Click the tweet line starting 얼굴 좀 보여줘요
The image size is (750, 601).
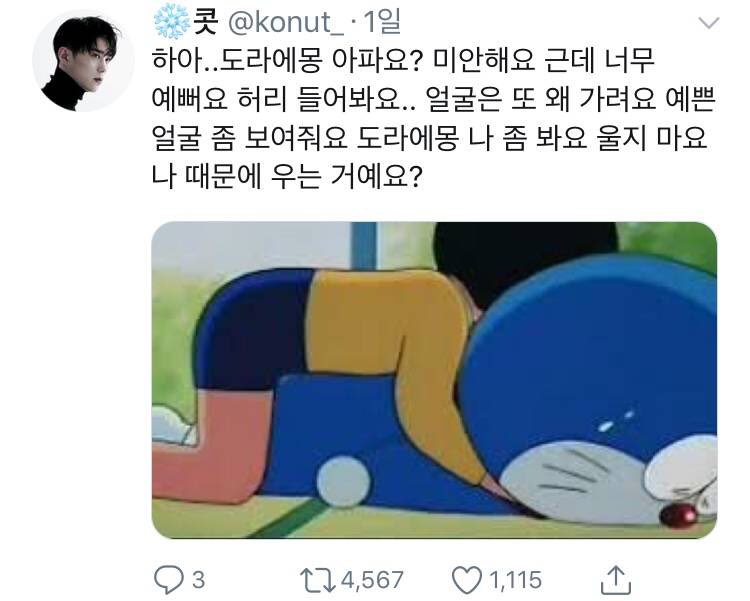[x=430, y=138]
